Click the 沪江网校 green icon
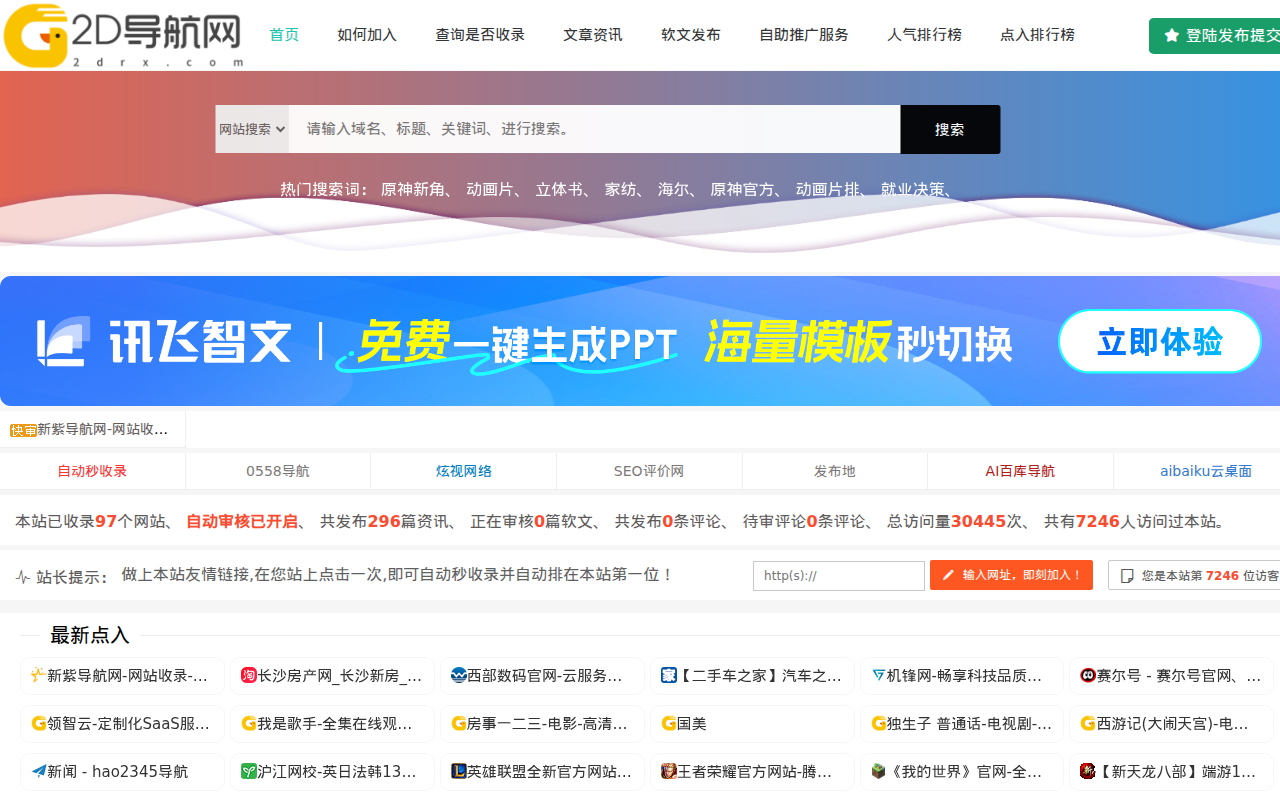 (x=249, y=771)
